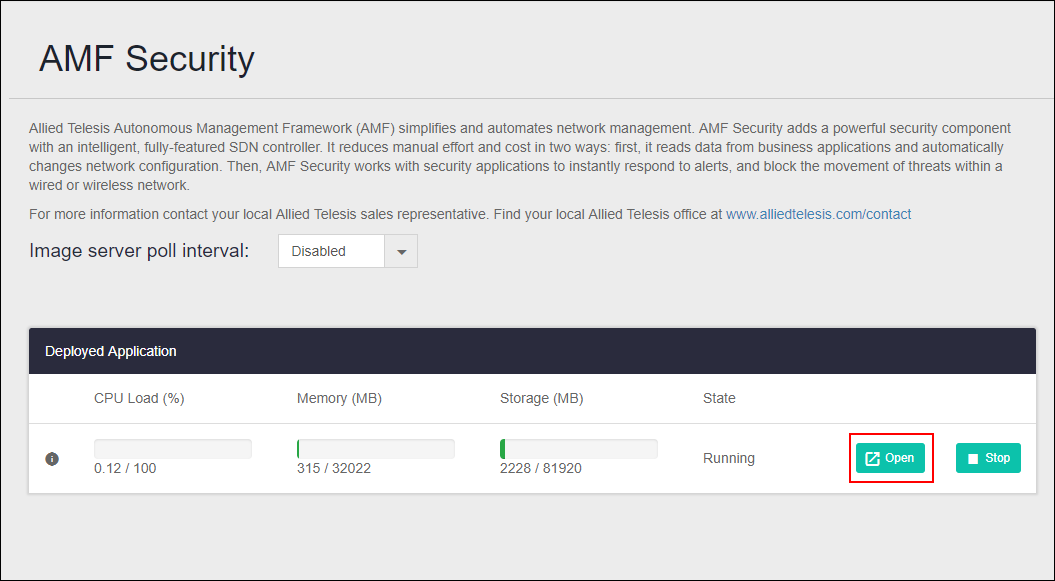The image size is (1055, 581).
Task: Click the Memory usage progress bar
Action: [x=376, y=449]
